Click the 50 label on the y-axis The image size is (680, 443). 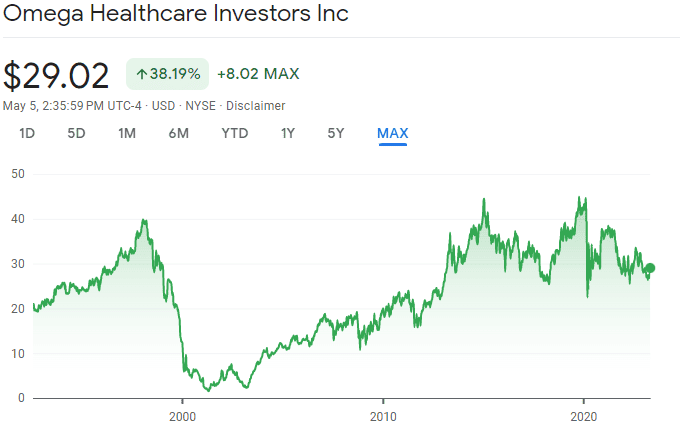[17, 174]
